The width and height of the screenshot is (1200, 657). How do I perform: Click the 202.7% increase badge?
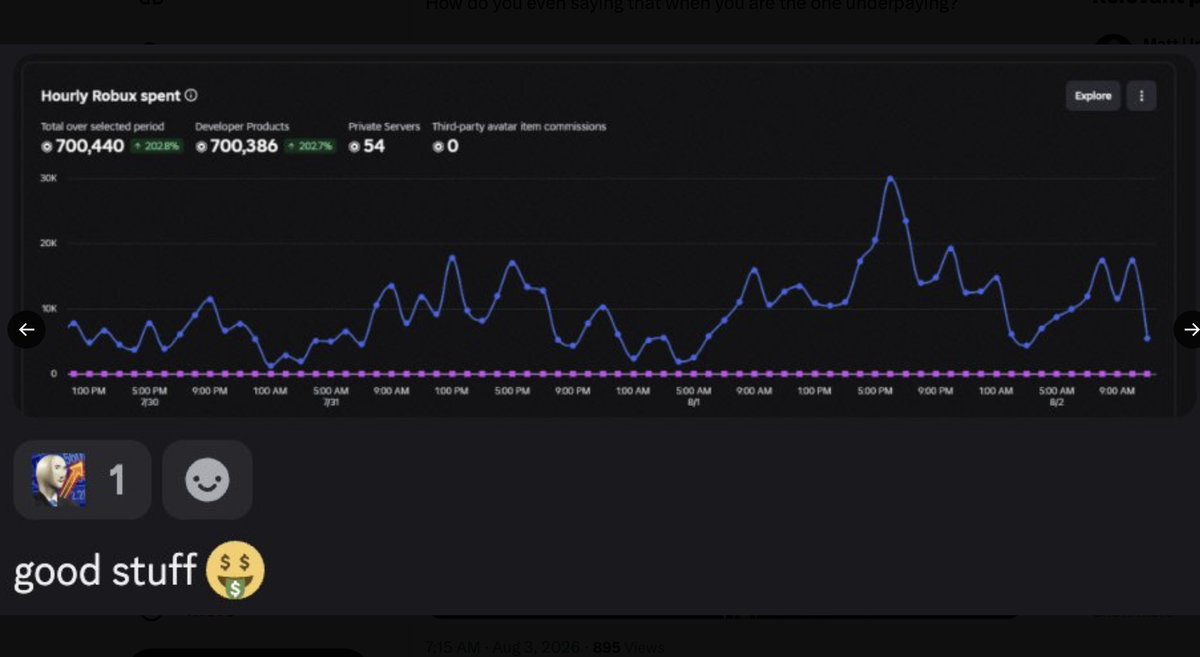click(x=311, y=147)
